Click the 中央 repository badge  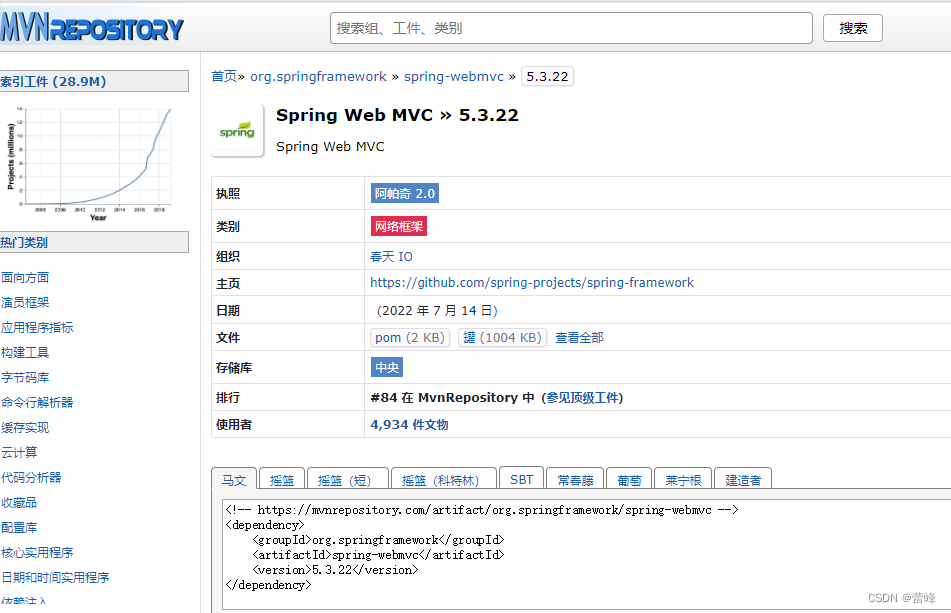coord(386,367)
